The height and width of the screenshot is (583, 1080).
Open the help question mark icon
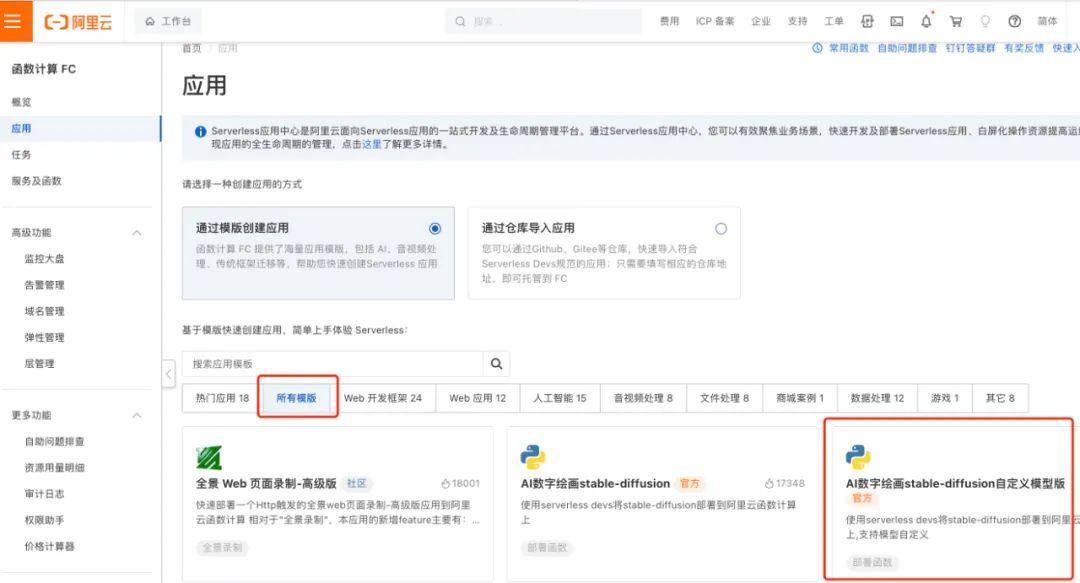click(x=1015, y=21)
